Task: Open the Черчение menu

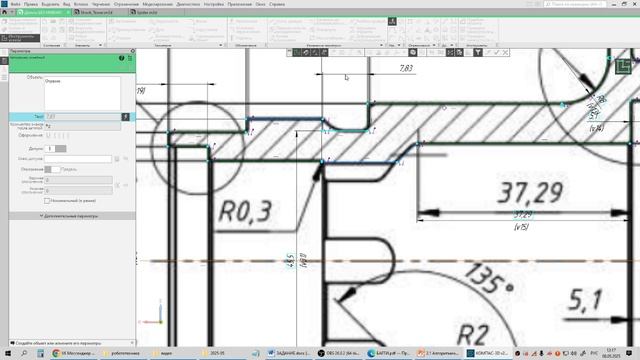Action: [x=101, y=4]
